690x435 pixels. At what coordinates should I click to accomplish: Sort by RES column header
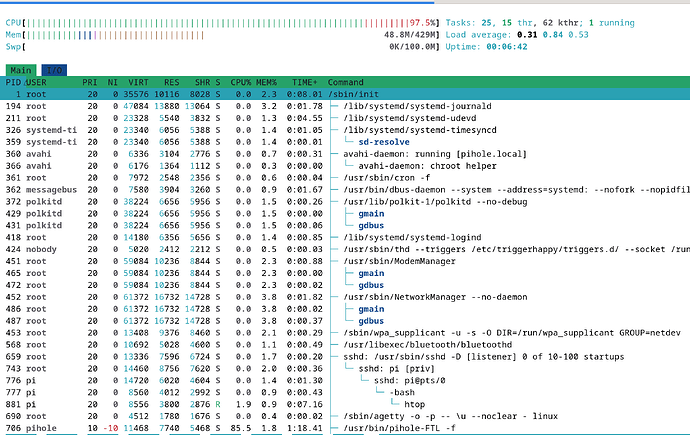pyautogui.click(x=172, y=82)
